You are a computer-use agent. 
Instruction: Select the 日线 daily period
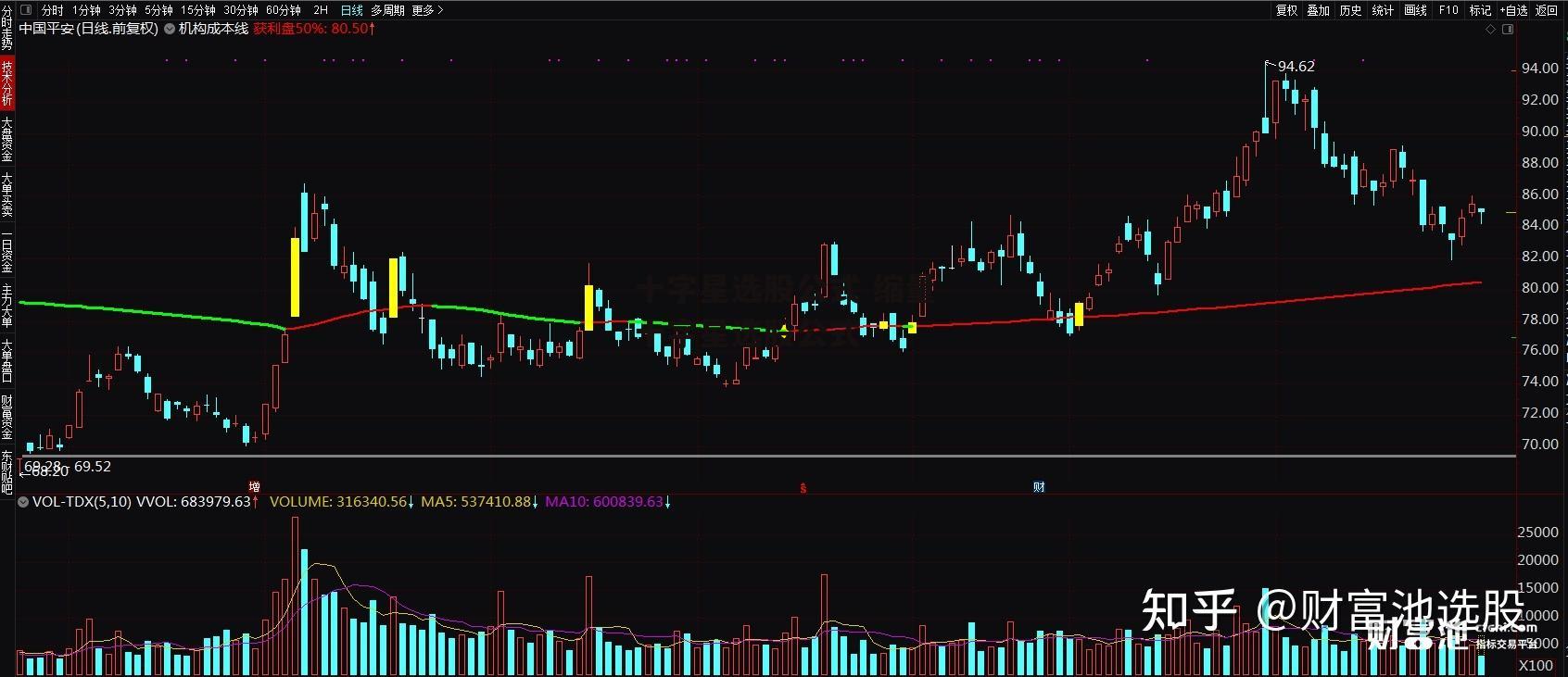pyautogui.click(x=352, y=10)
